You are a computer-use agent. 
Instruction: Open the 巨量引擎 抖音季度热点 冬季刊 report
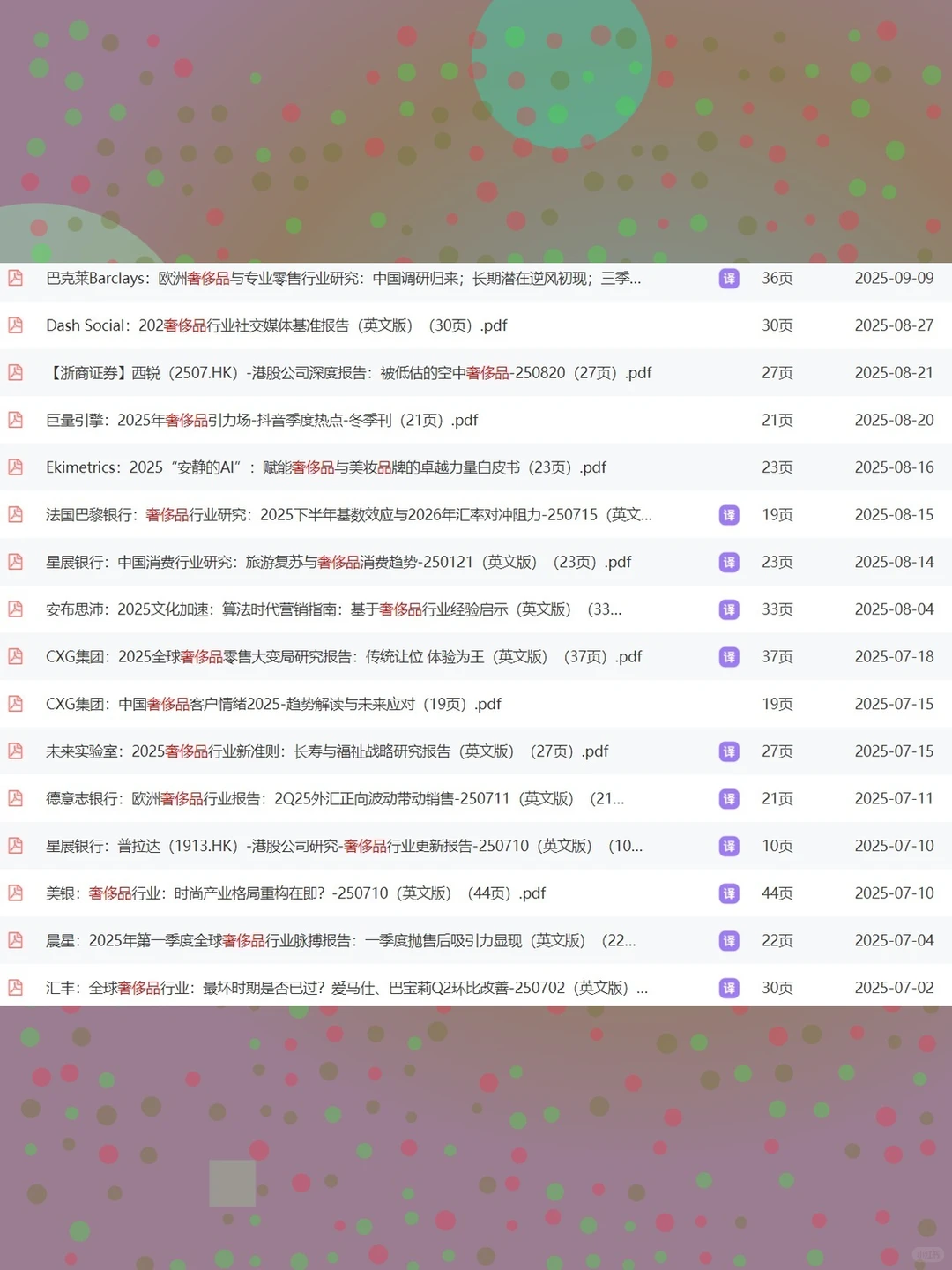(262, 420)
